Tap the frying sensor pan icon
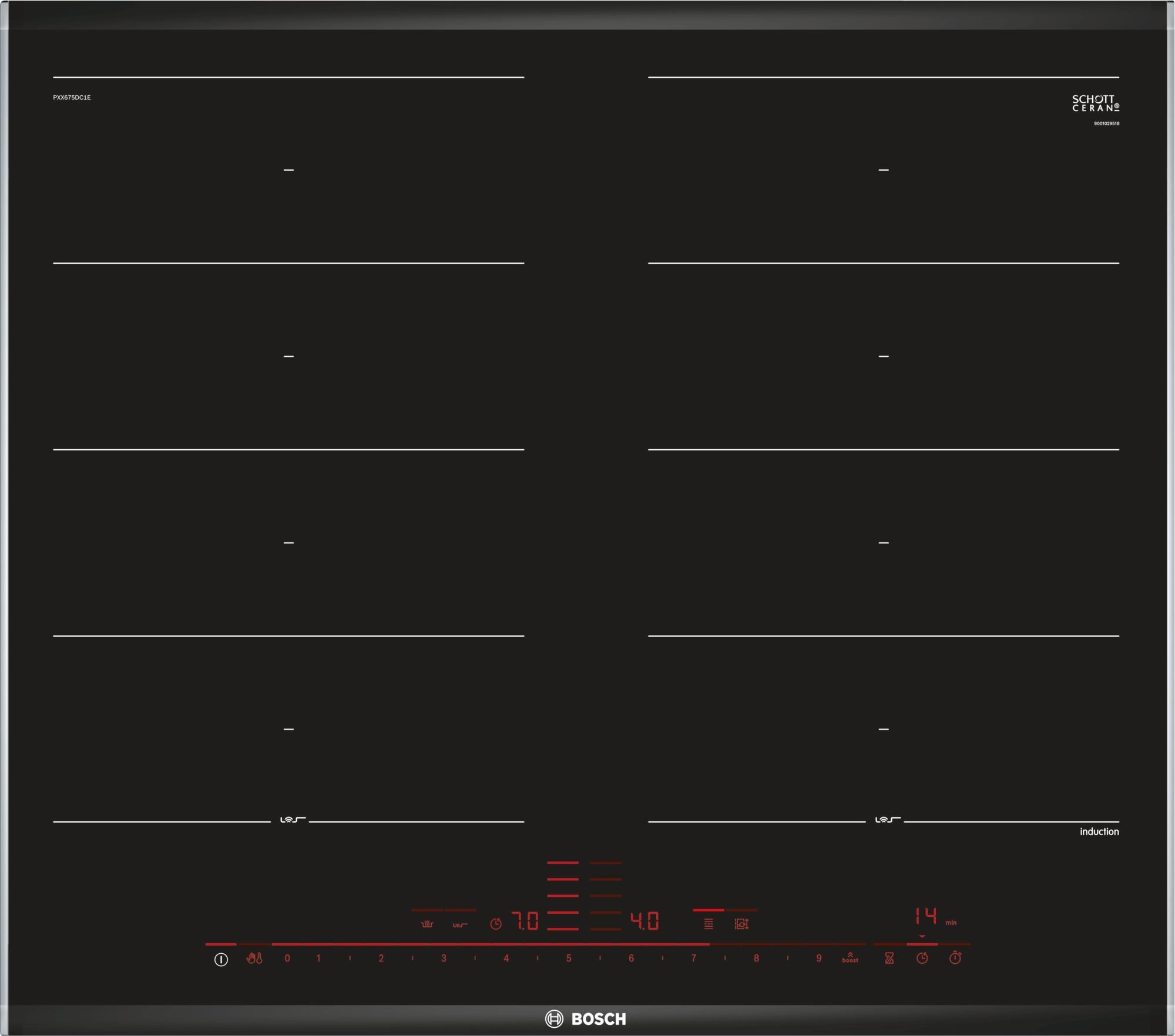The height and width of the screenshot is (1036, 1175). tap(460, 925)
